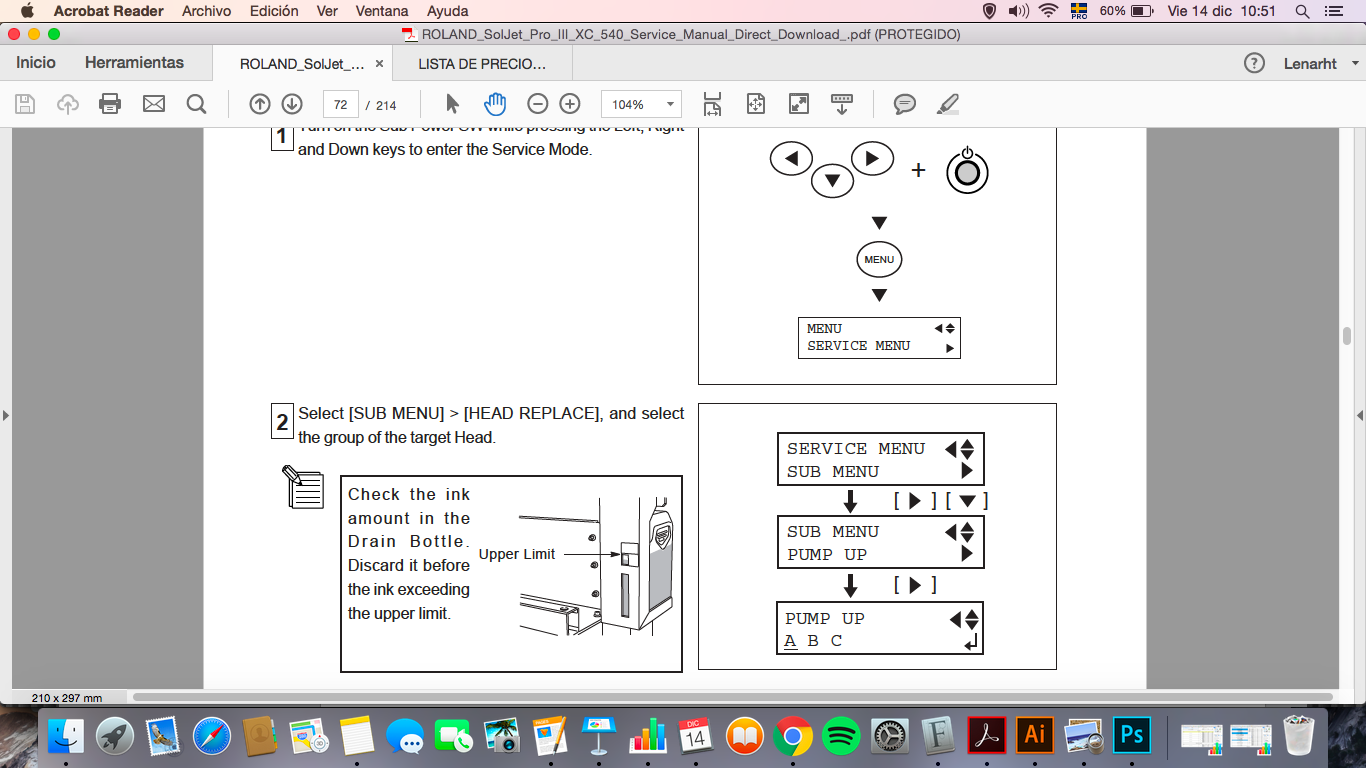1366x768 pixels.
Task: Open the Ayuda menu
Action: [447, 11]
